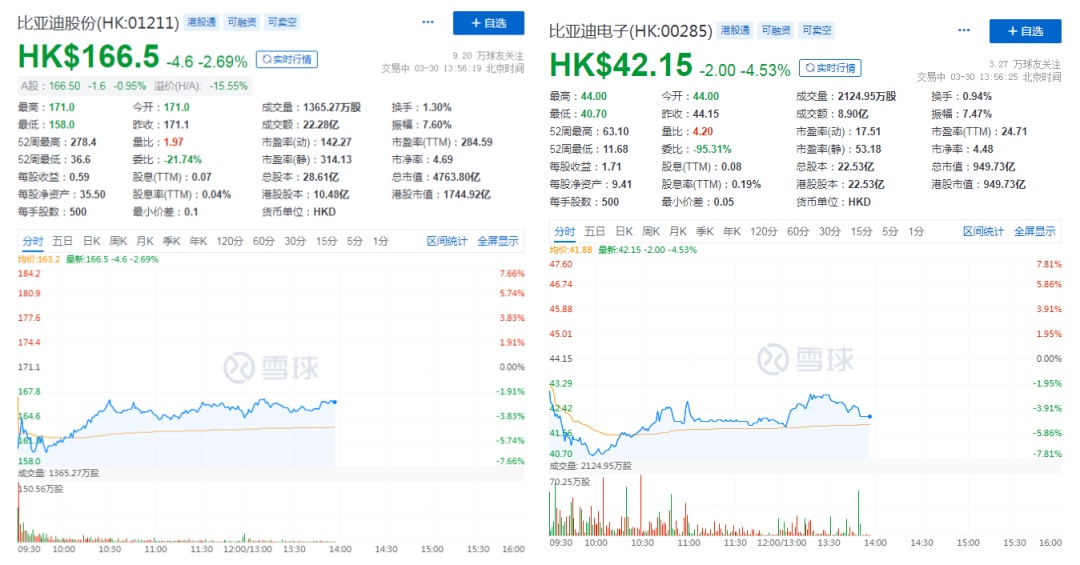This screenshot has height=565, width=1080.
Task: Select 五日 tab in 比亚迪股份 chart
Action: 62,241
